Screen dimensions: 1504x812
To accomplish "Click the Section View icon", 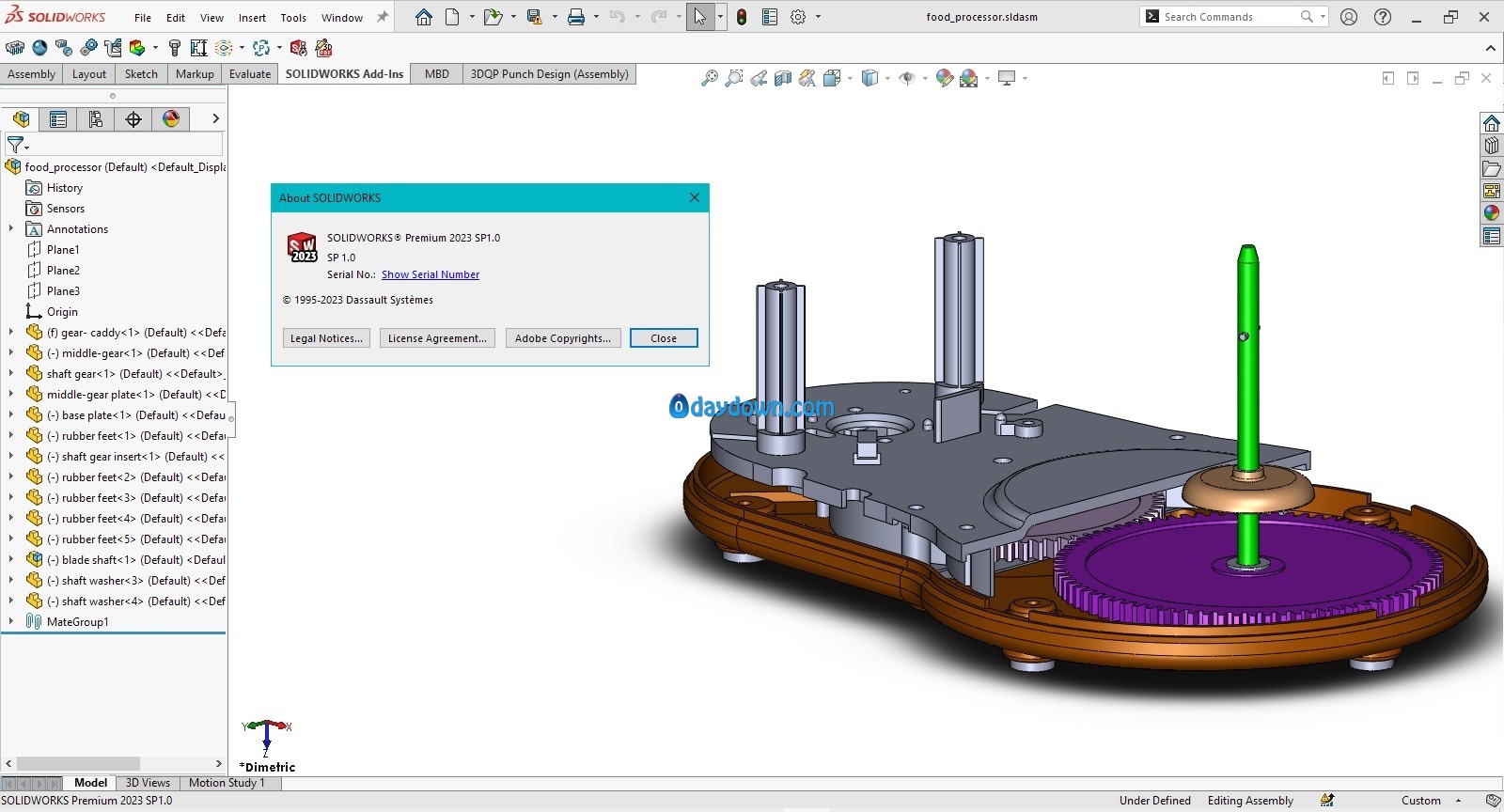I will coord(783,79).
